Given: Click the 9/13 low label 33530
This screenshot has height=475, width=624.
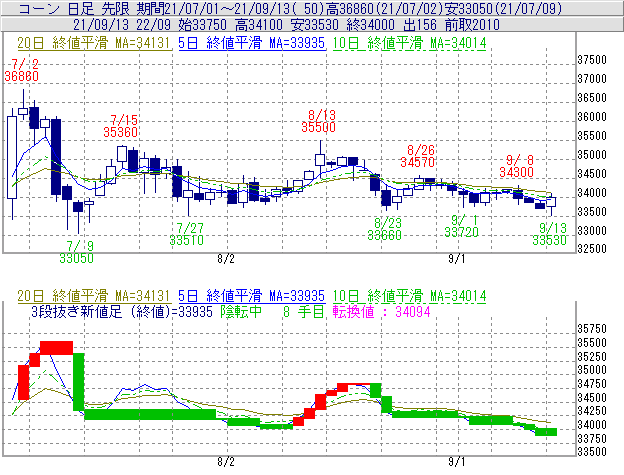Looking at the screenshot, I should 551,241.
